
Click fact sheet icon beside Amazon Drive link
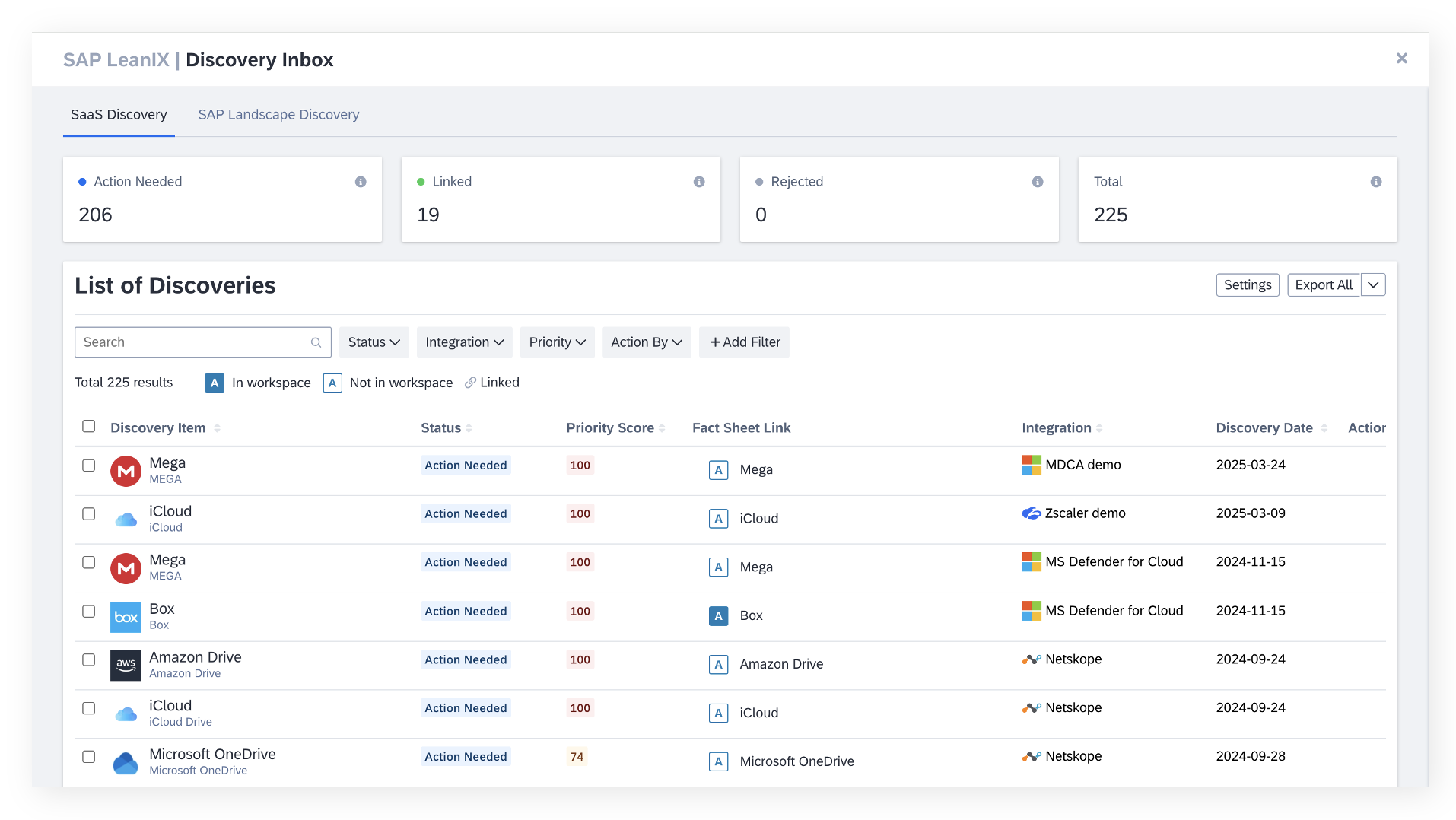[718, 665]
